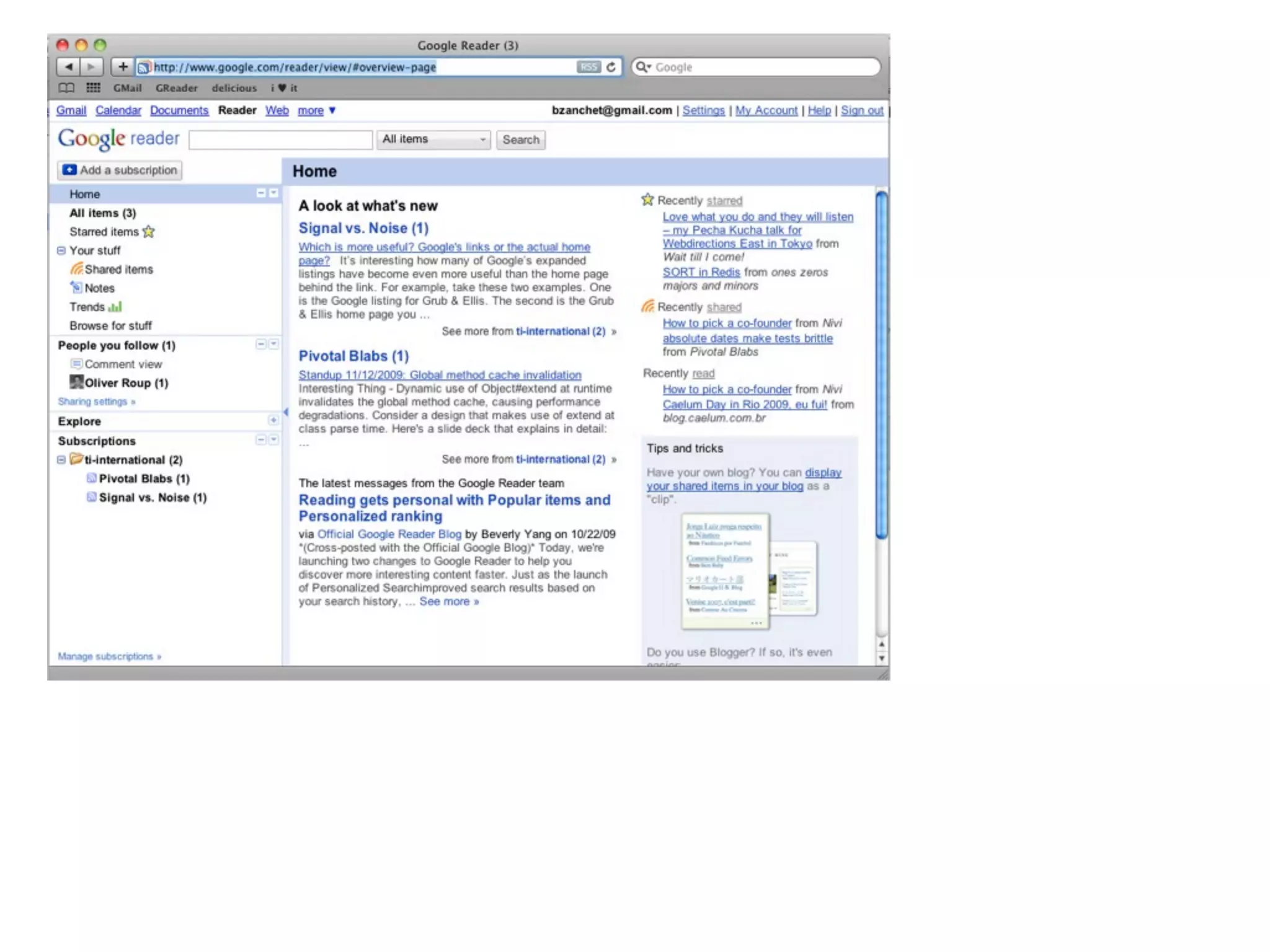Click the browser back arrow button
The image size is (1270, 952).
click(68, 67)
